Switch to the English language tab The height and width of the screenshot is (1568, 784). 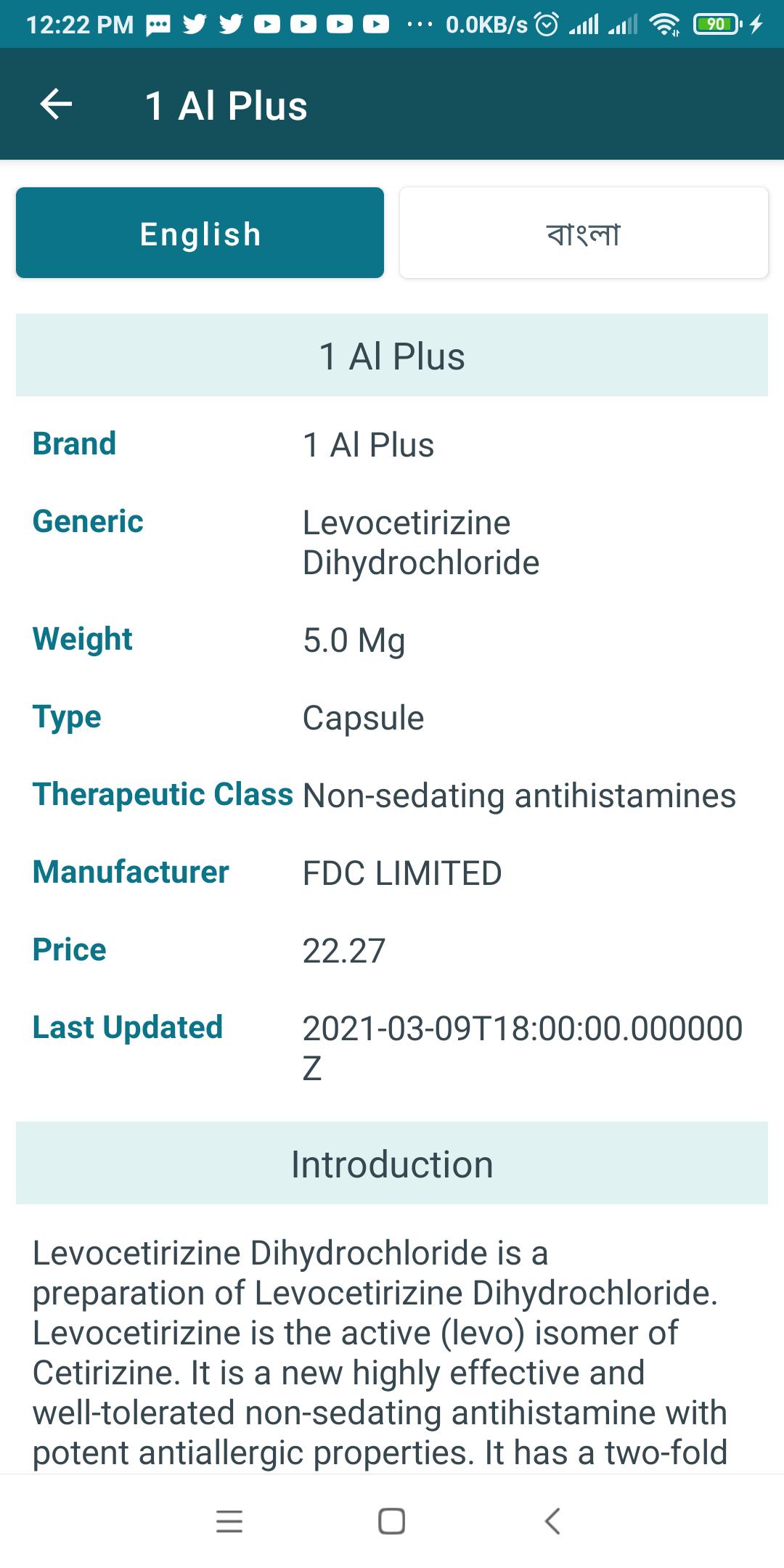pyautogui.click(x=200, y=233)
